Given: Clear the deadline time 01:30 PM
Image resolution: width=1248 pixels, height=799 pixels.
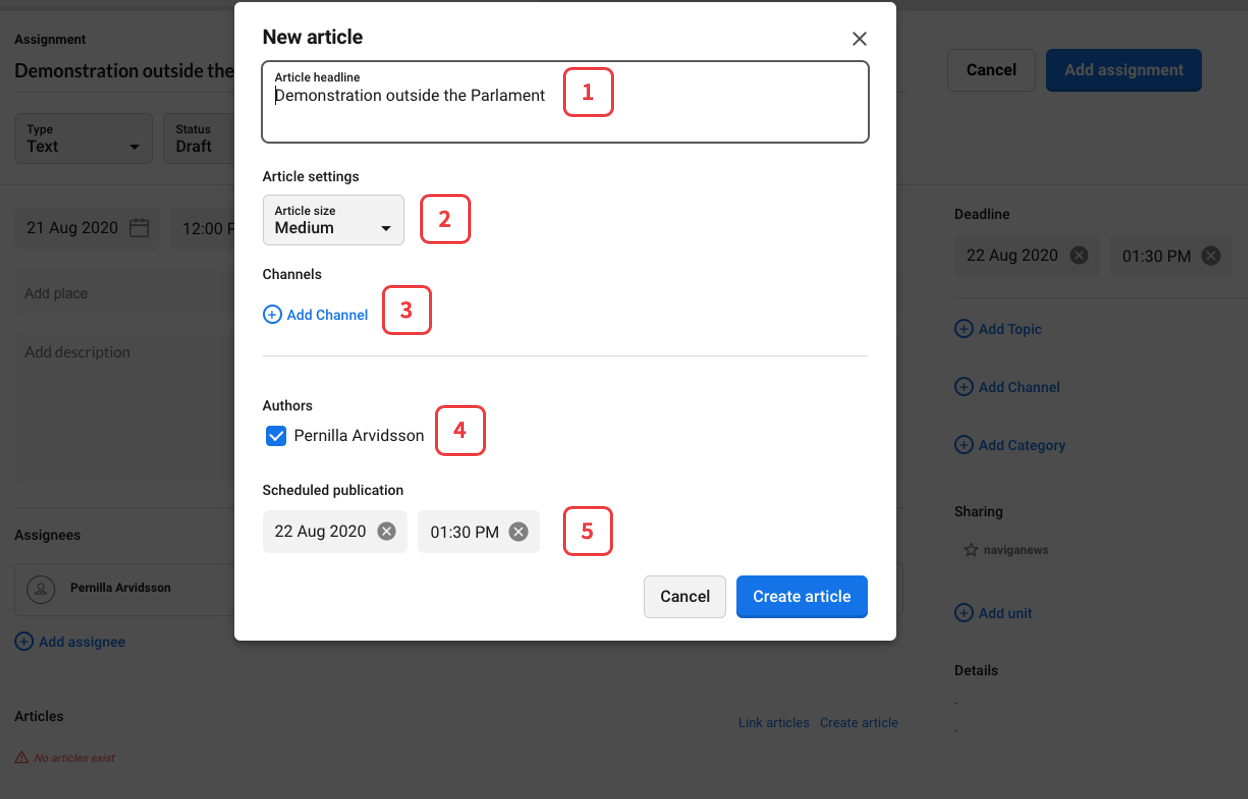Looking at the screenshot, I should 1210,256.
